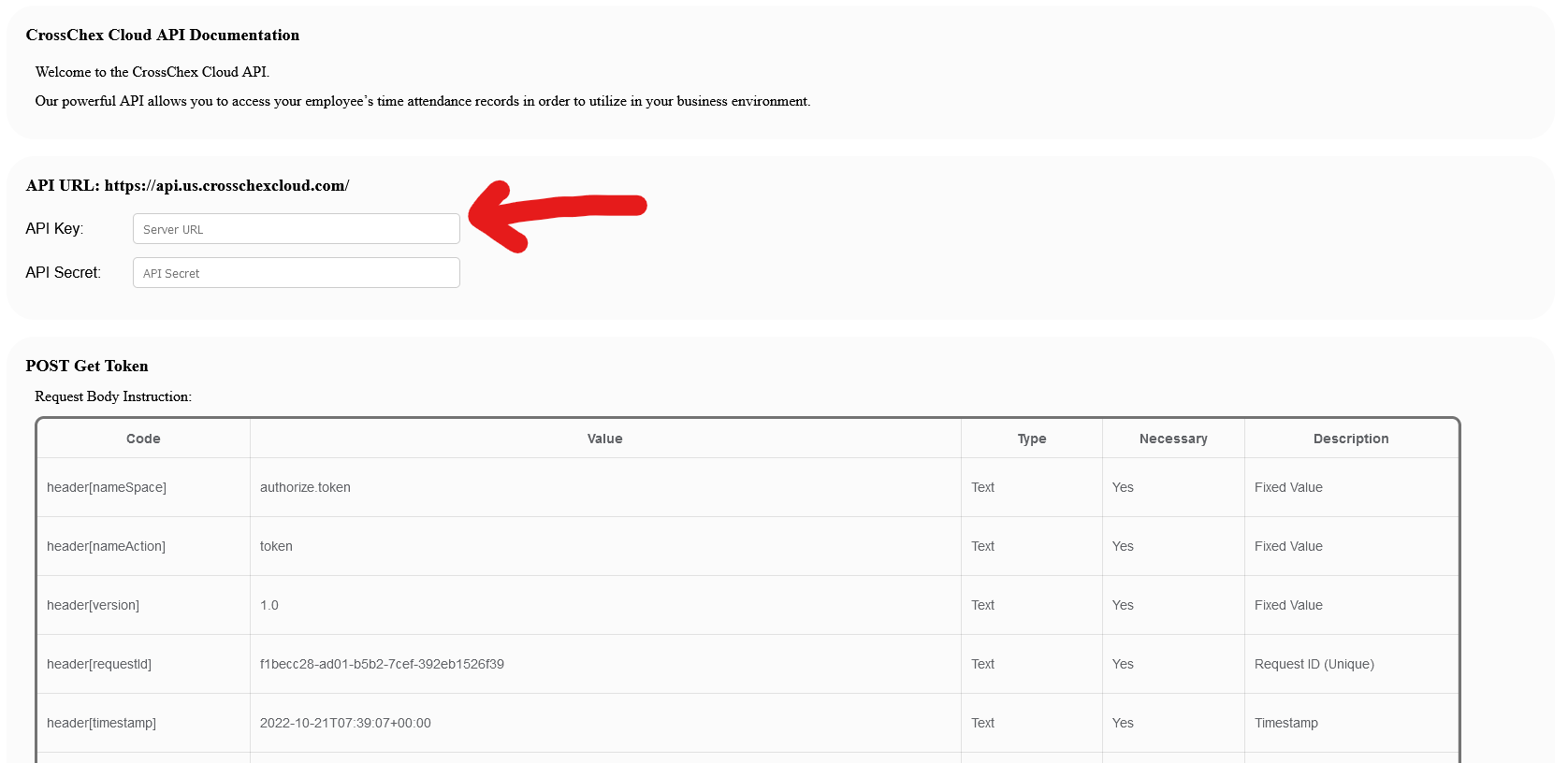1568x763 pixels.
Task: Click the 'Type' column header
Action: [1032, 439]
